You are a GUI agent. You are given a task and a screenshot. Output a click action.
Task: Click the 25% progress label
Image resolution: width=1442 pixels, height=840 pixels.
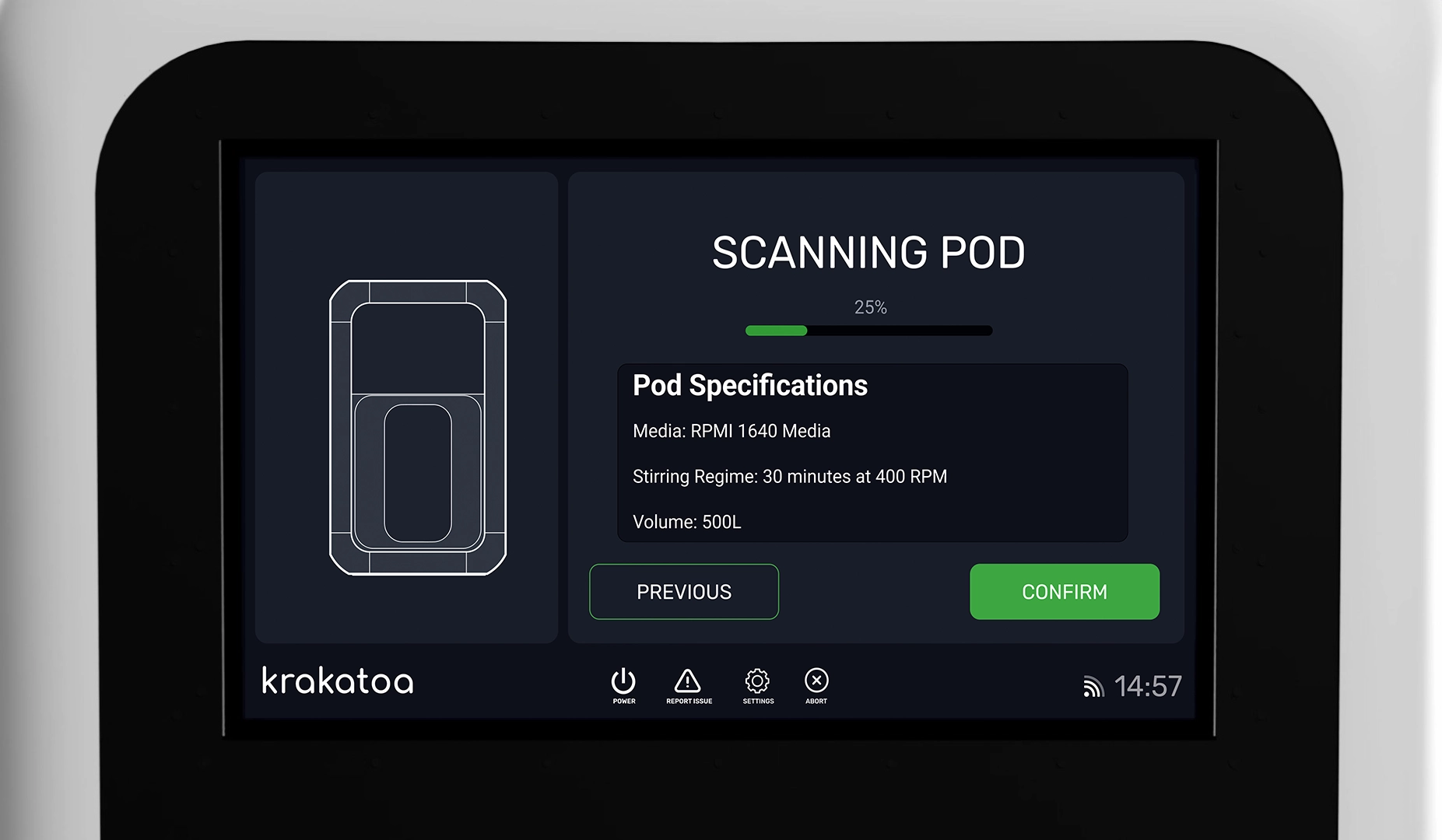(868, 308)
